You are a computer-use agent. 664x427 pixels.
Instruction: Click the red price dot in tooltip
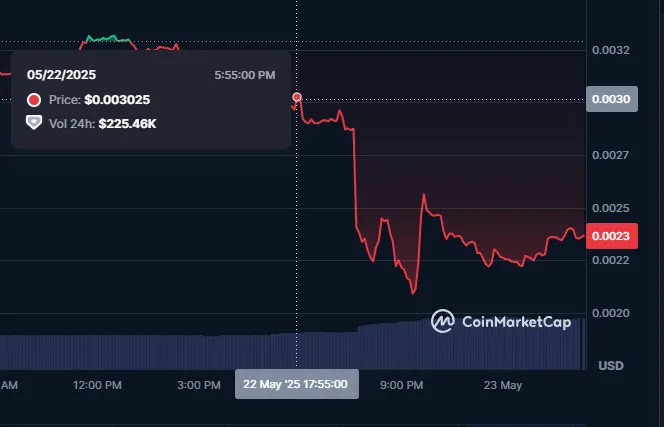[x=34, y=100]
